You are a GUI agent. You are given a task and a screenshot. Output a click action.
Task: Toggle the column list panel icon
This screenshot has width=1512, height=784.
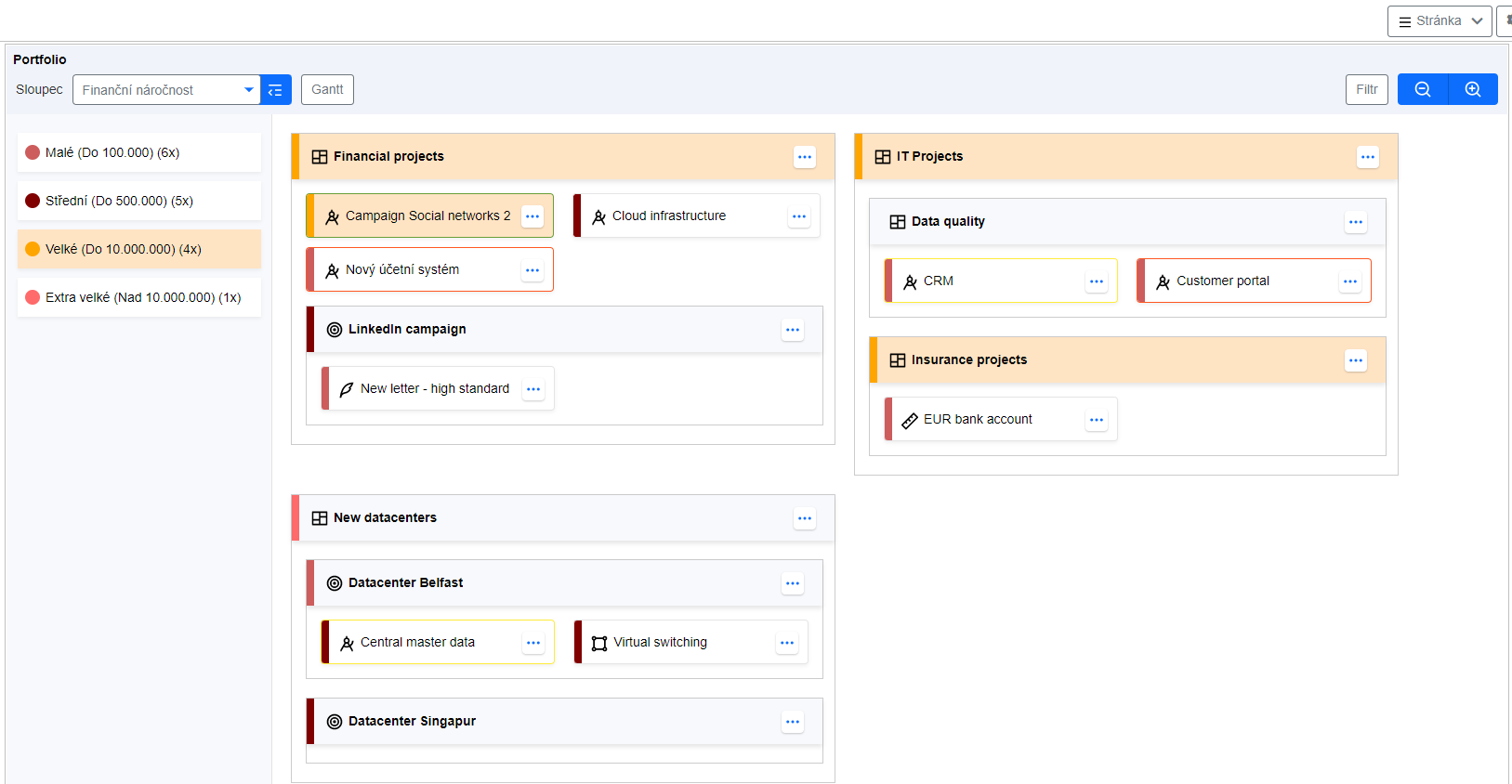pyautogui.click(x=275, y=90)
